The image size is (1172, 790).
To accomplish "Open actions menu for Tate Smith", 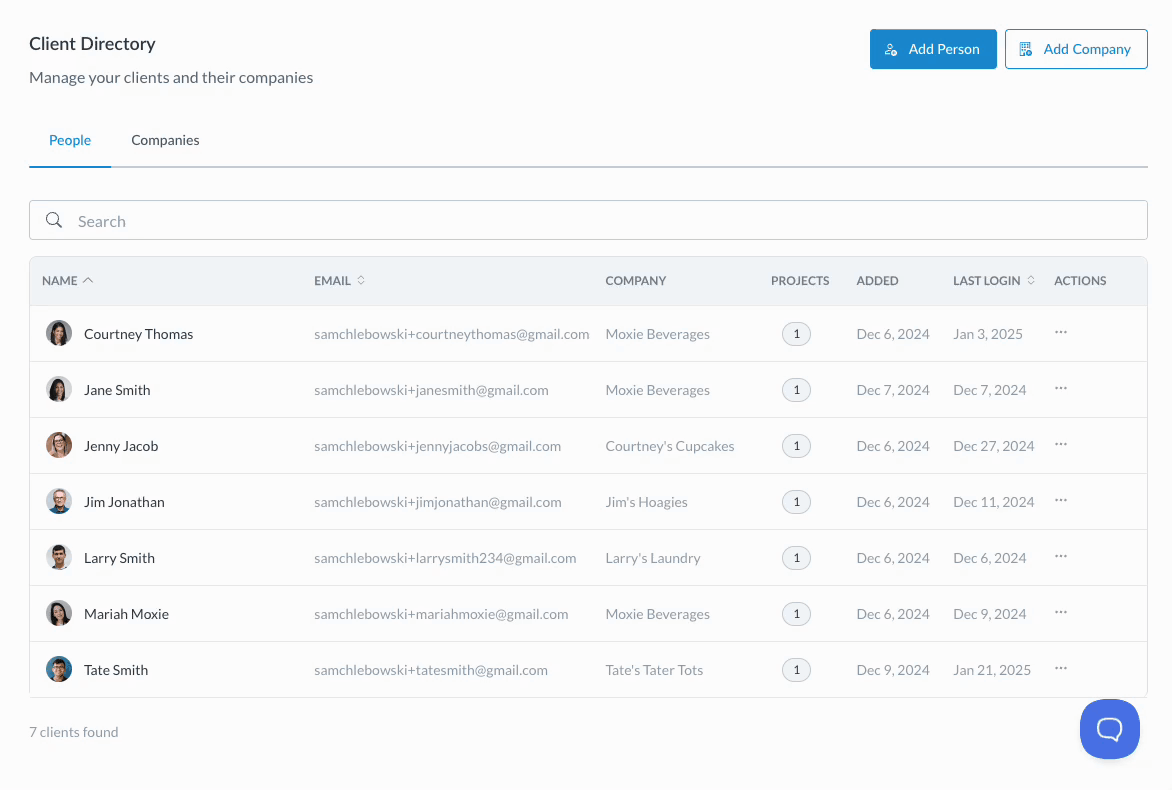I will pos(1061,669).
